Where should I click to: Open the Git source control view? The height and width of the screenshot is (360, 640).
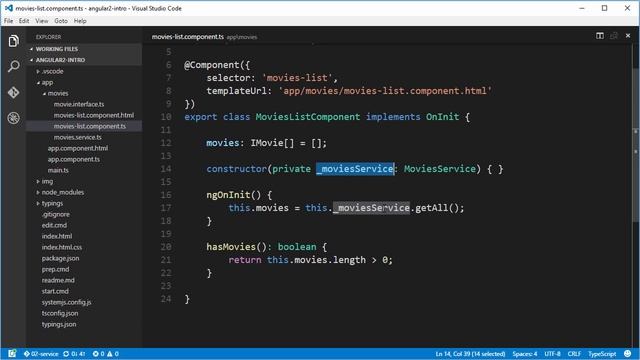pyautogui.click(x=13, y=93)
